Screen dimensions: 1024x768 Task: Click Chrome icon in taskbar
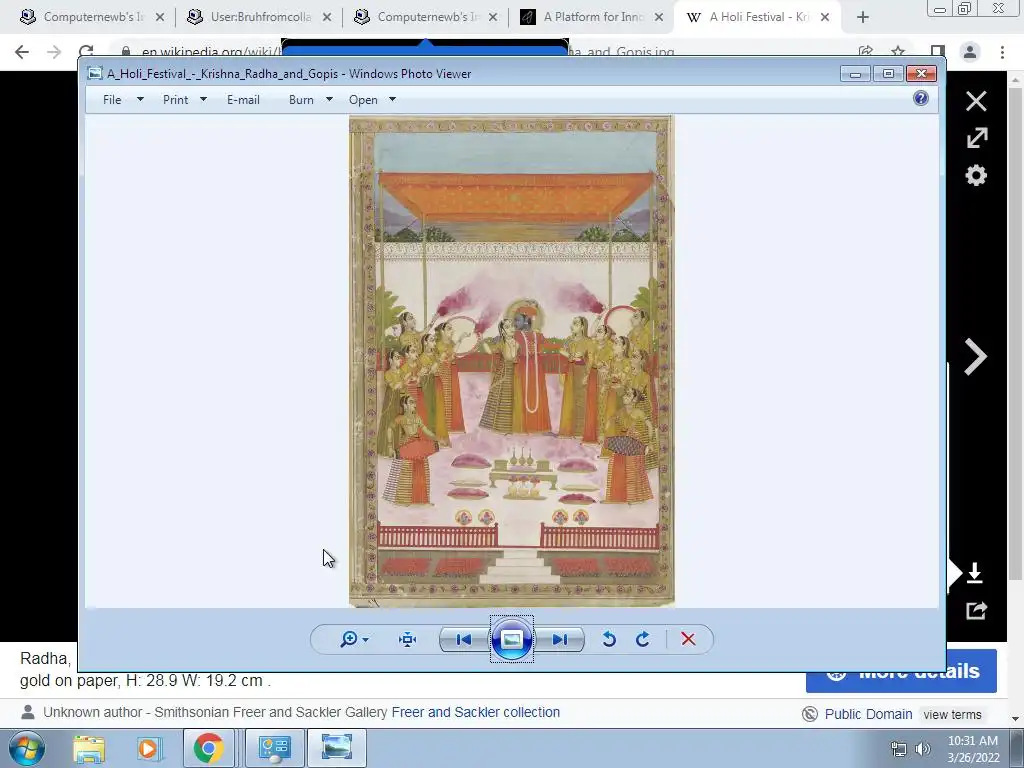[x=208, y=748]
